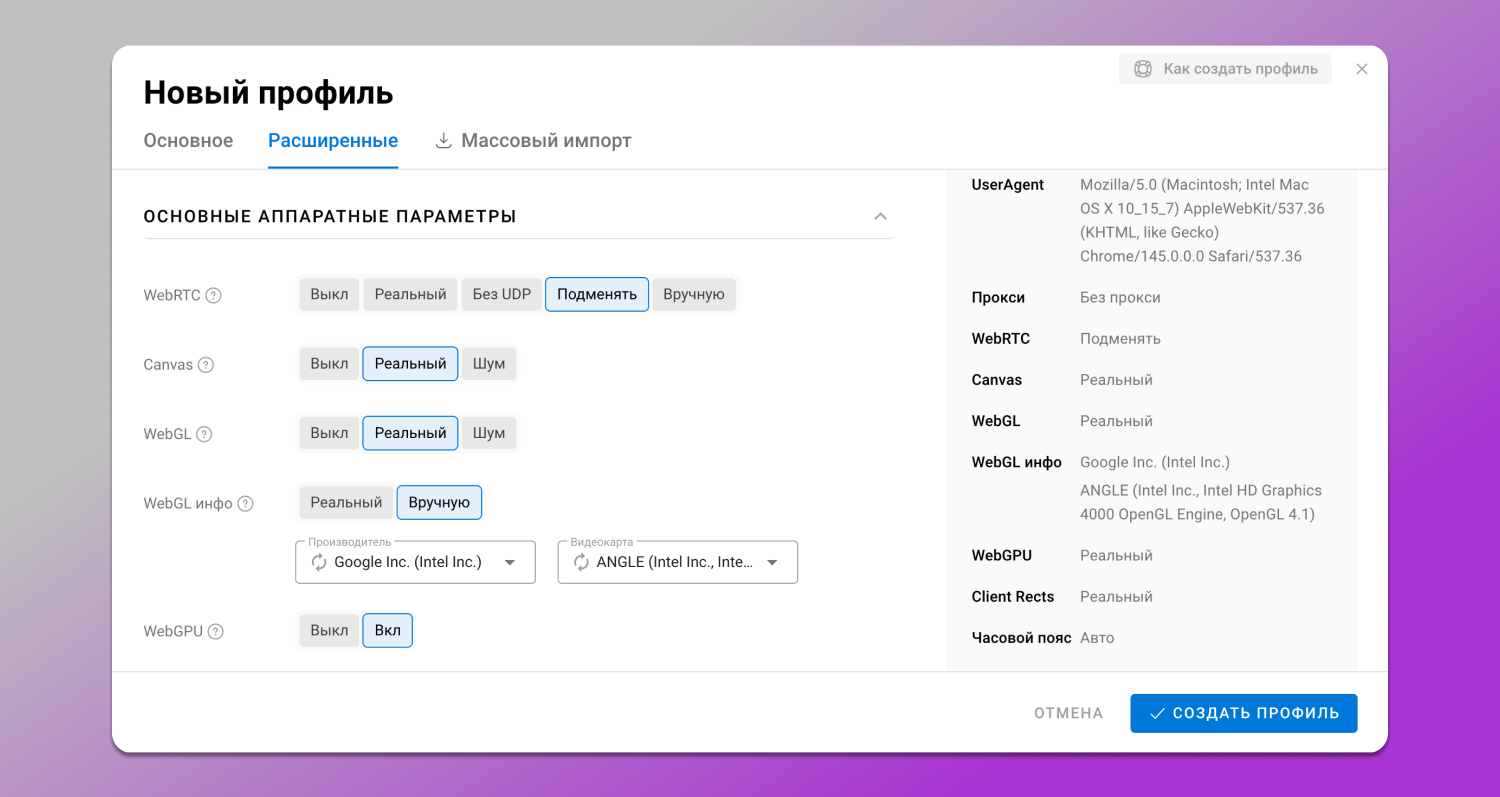Screen dimensions: 1500x797
Task: Click the download icon beside Массовый импорт
Action: [x=444, y=141]
